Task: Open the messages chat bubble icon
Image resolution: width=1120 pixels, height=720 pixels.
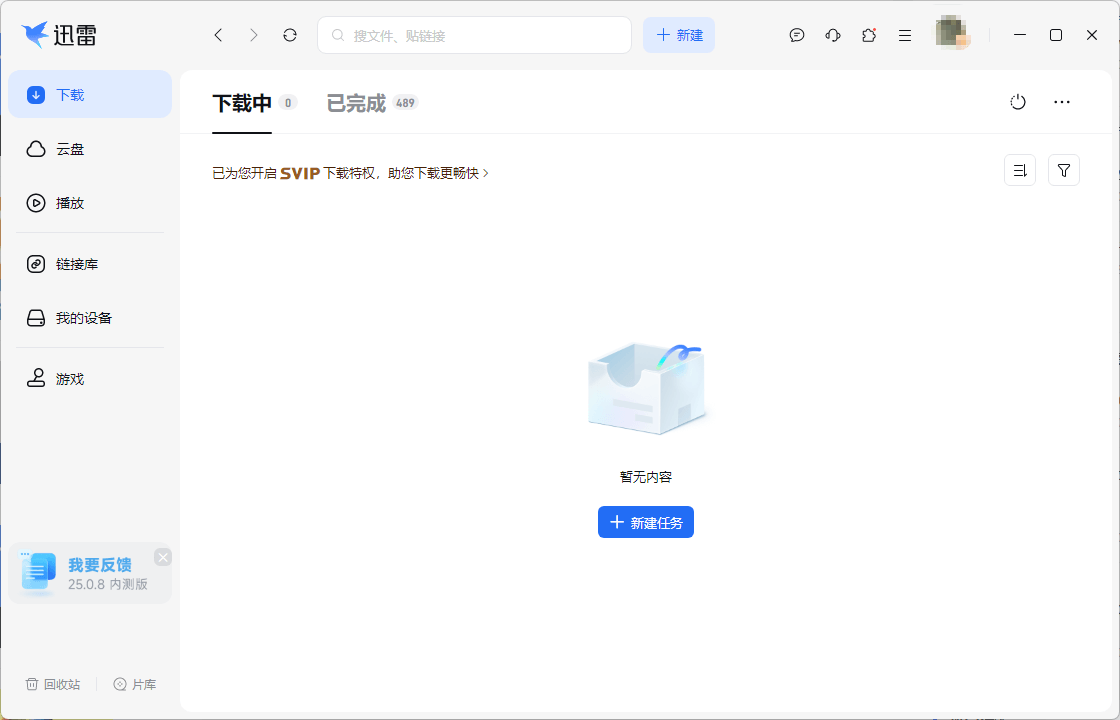Action: click(x=797, y=35)
